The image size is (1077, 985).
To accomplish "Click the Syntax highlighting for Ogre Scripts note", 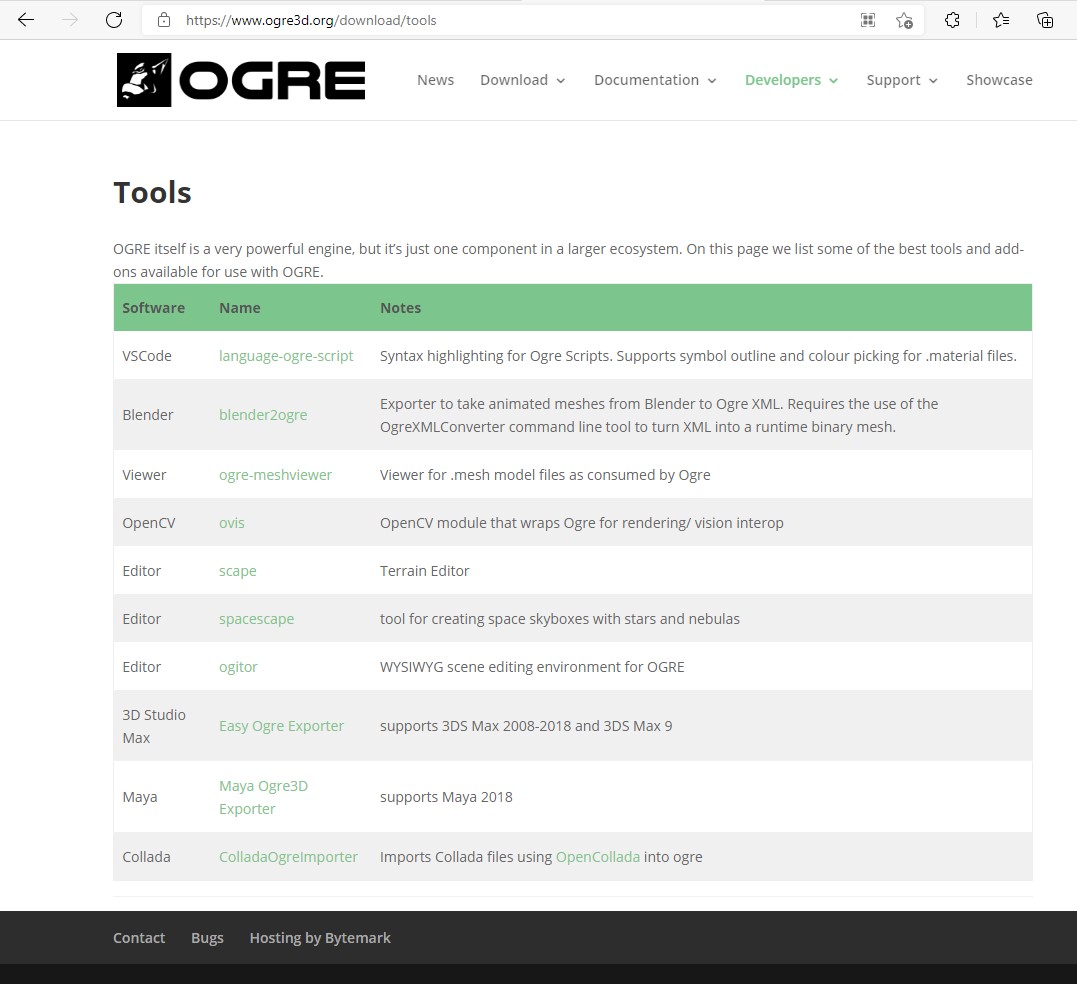I will pos(699,356).
